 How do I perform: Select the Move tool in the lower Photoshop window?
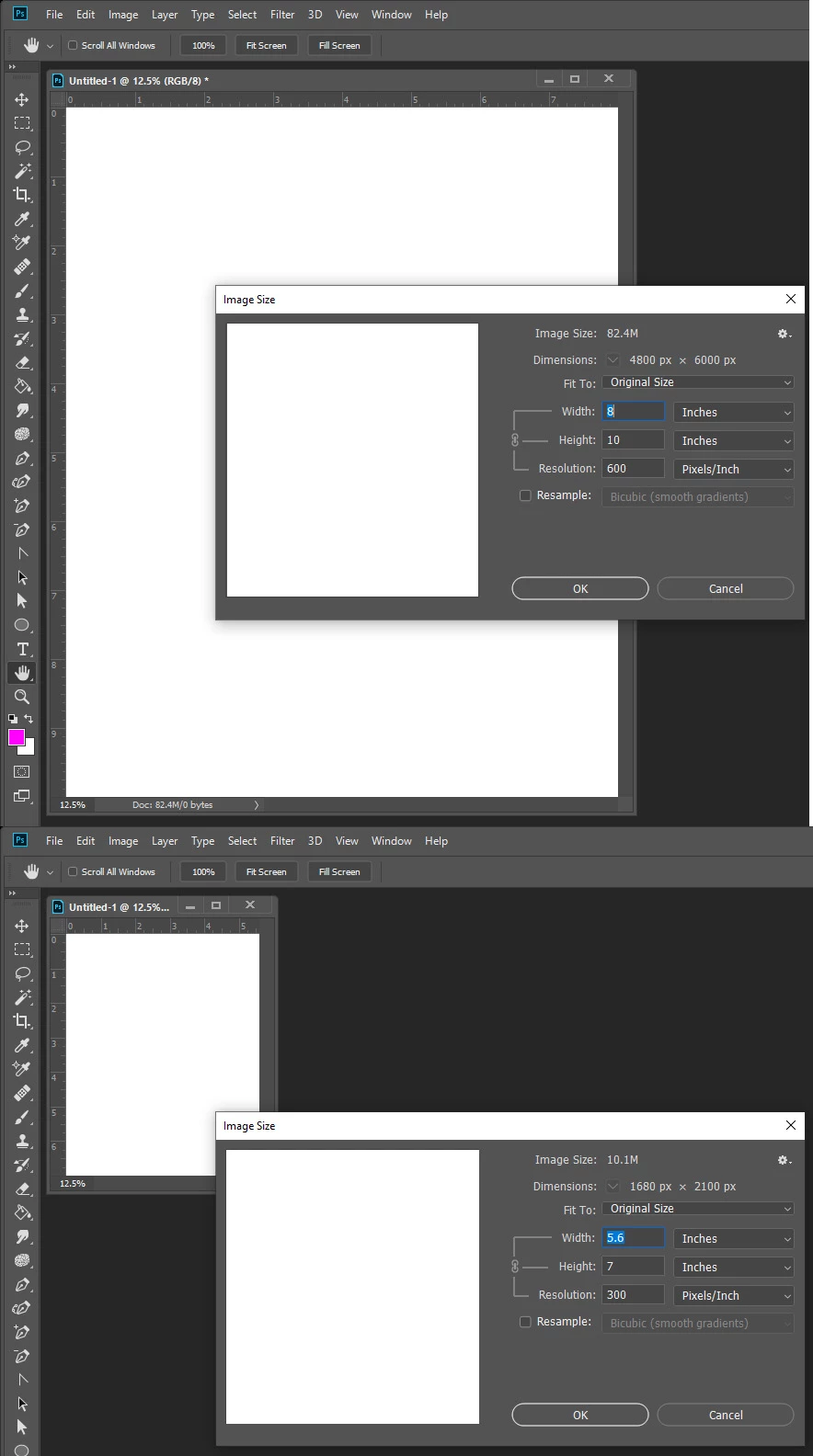point(22,926)
